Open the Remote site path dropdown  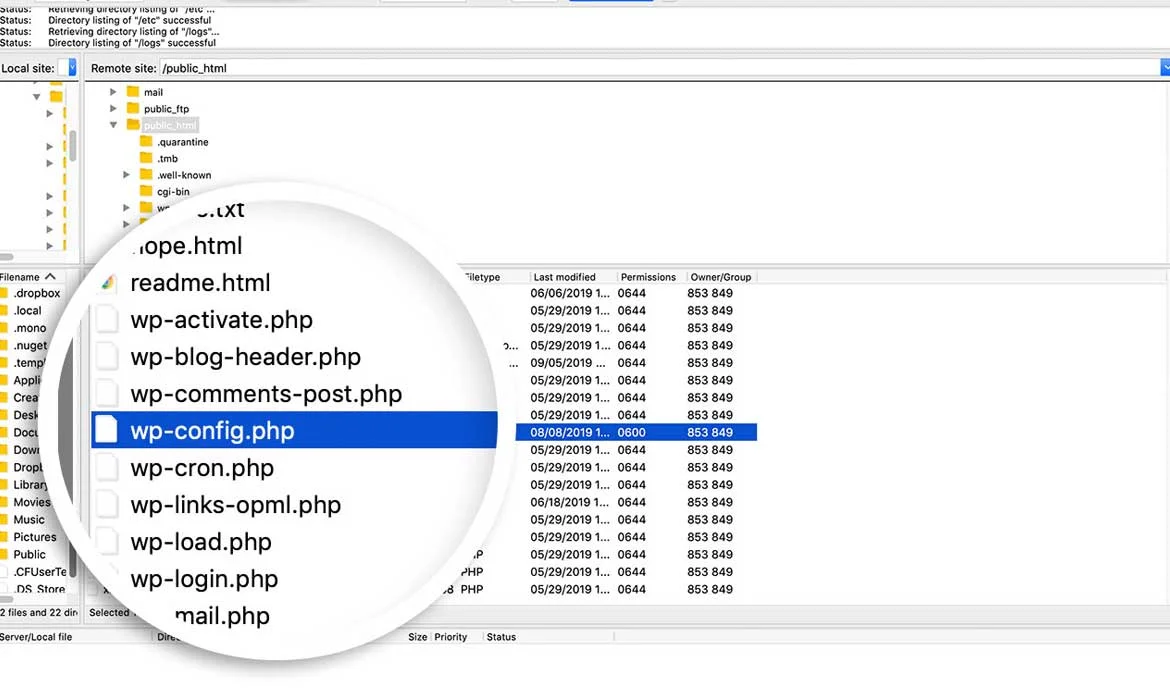(1164, 68)
